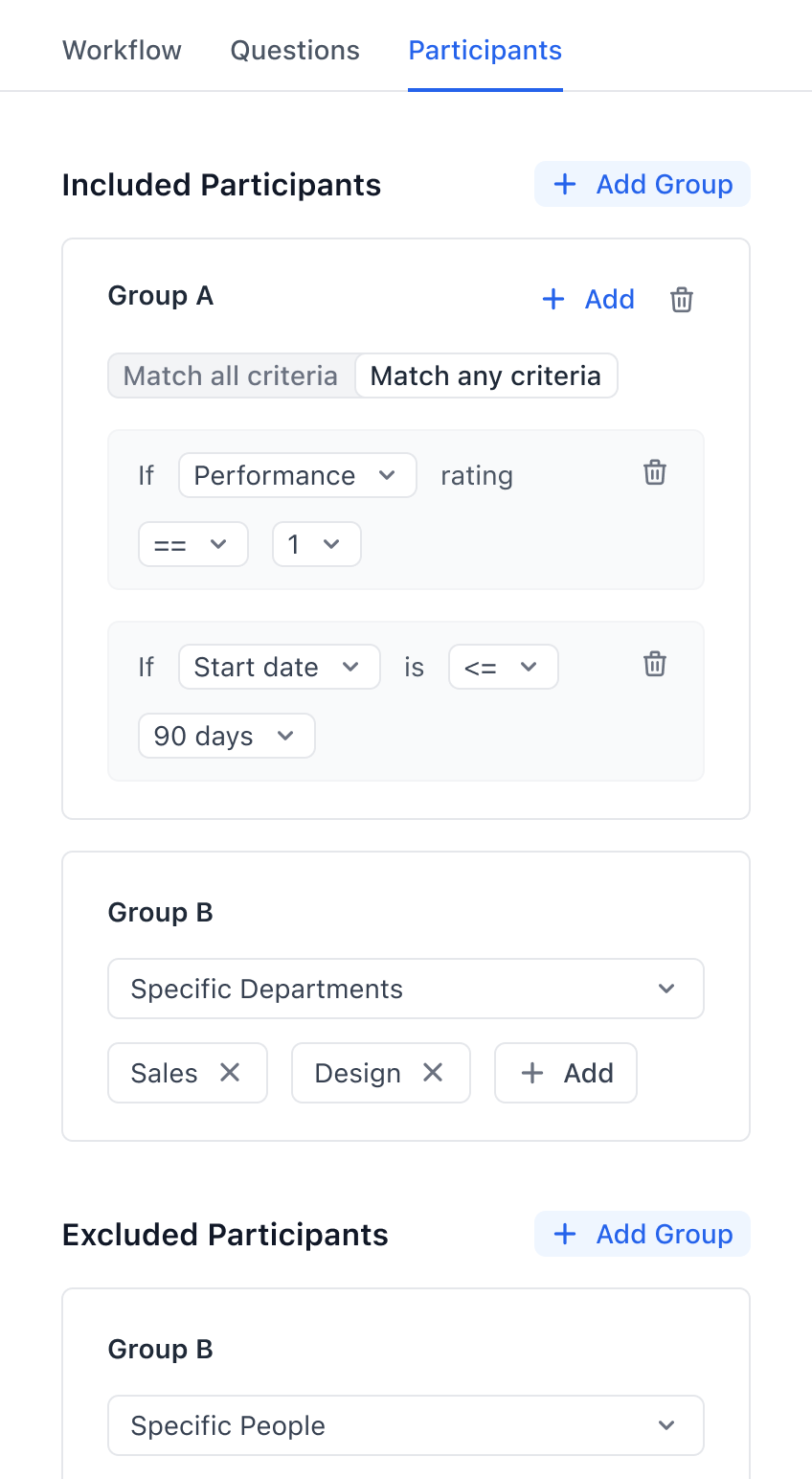The height and width of the screenshot is (1479, 812).
Task: Open the == operator dropdown
Action: pos(192,543)
